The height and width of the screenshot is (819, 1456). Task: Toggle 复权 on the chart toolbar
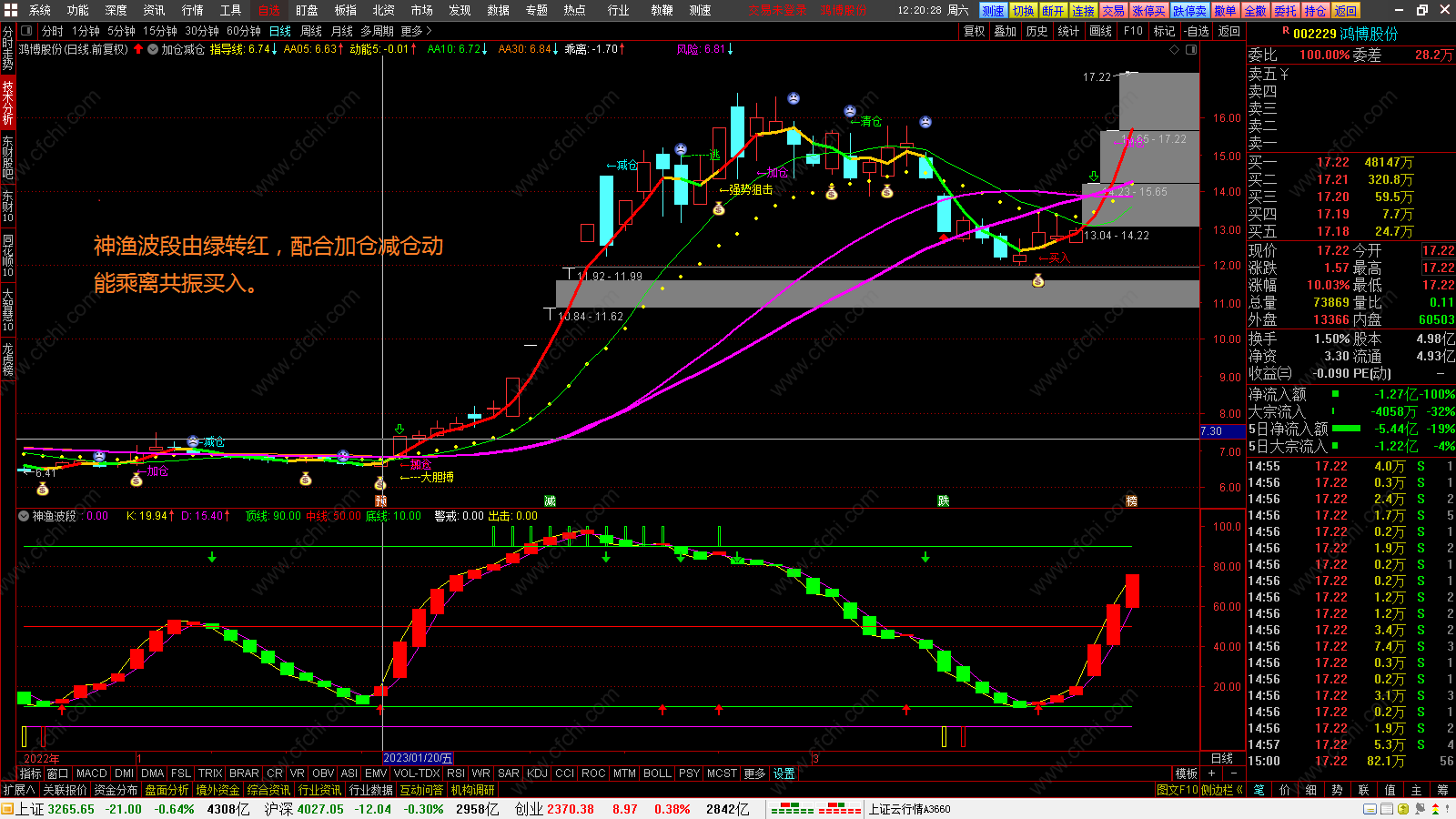coord(975,31)
